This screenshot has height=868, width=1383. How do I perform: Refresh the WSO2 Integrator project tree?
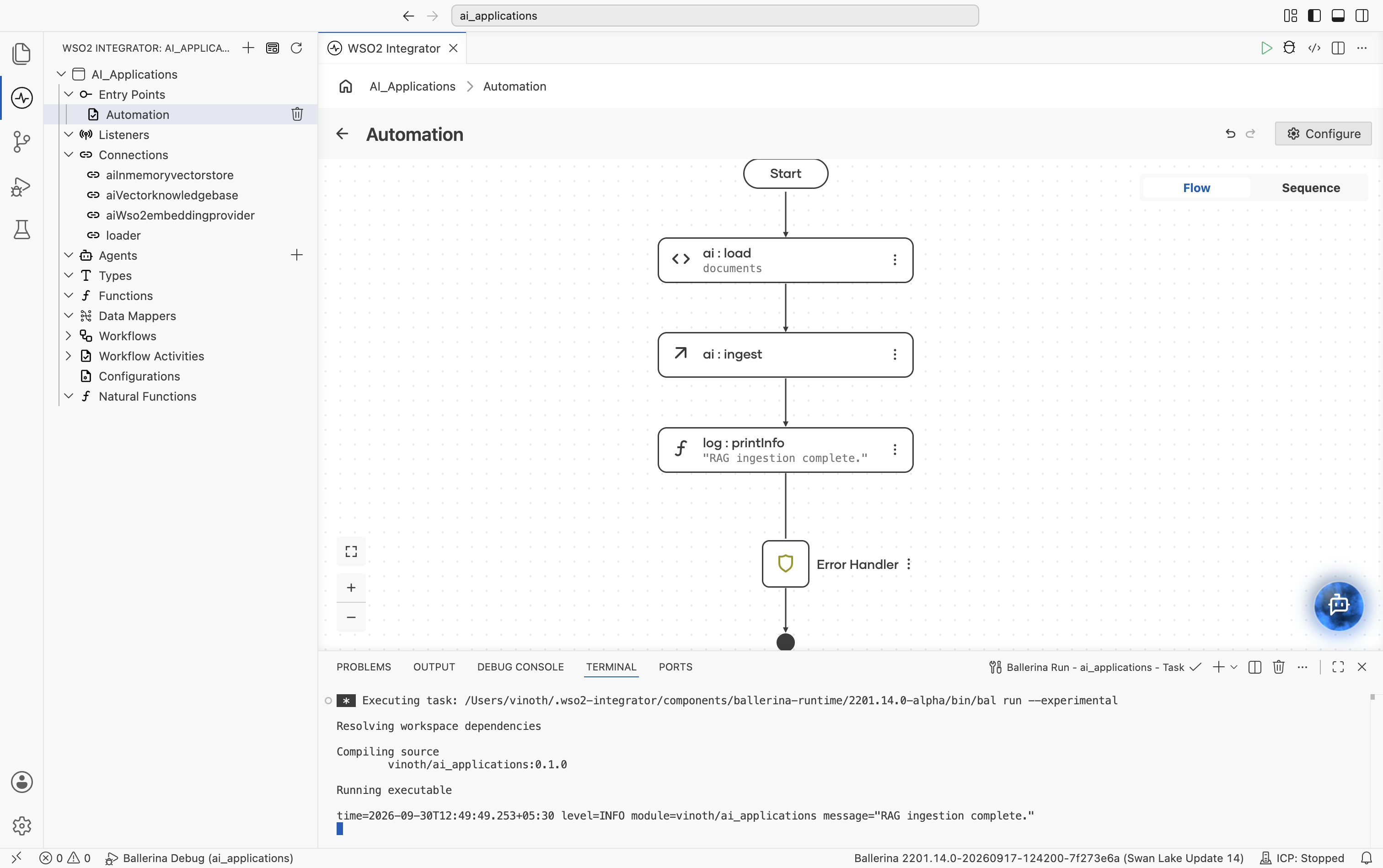point(296,48)
